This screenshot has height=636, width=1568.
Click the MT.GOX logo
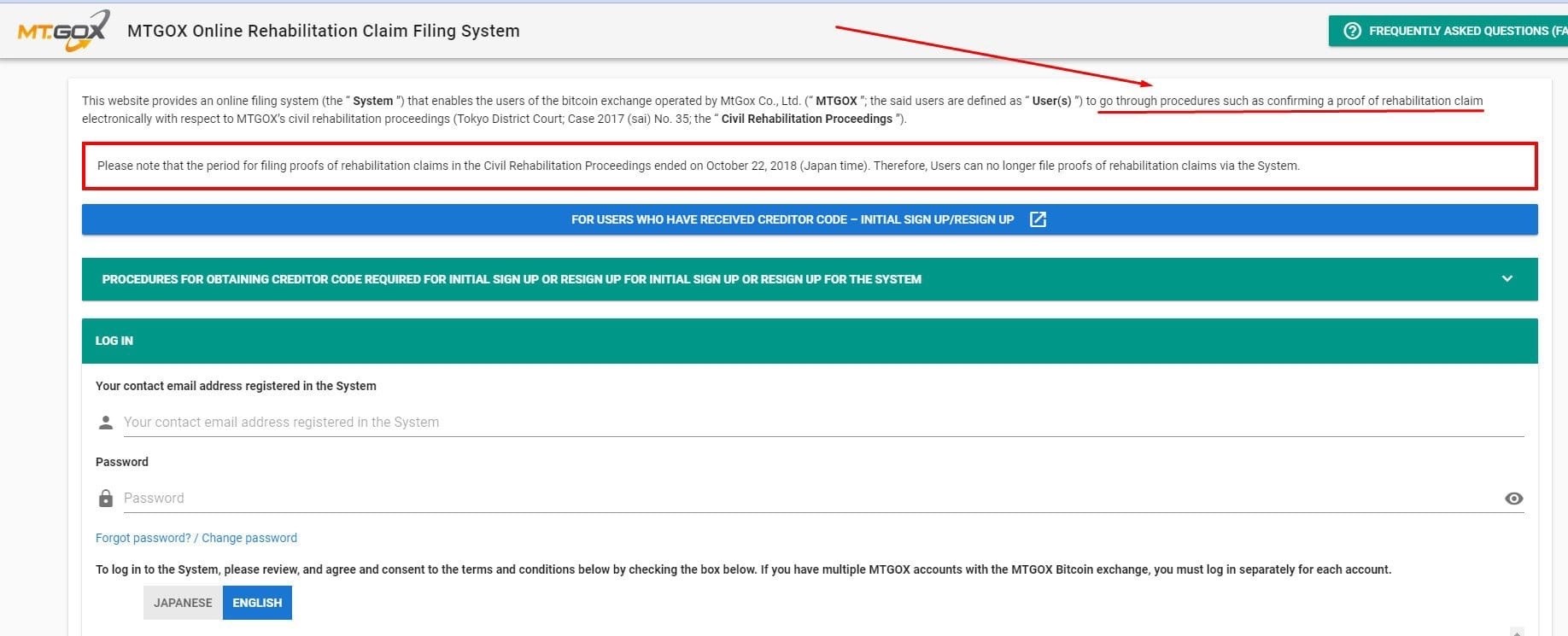coord(64,31)
